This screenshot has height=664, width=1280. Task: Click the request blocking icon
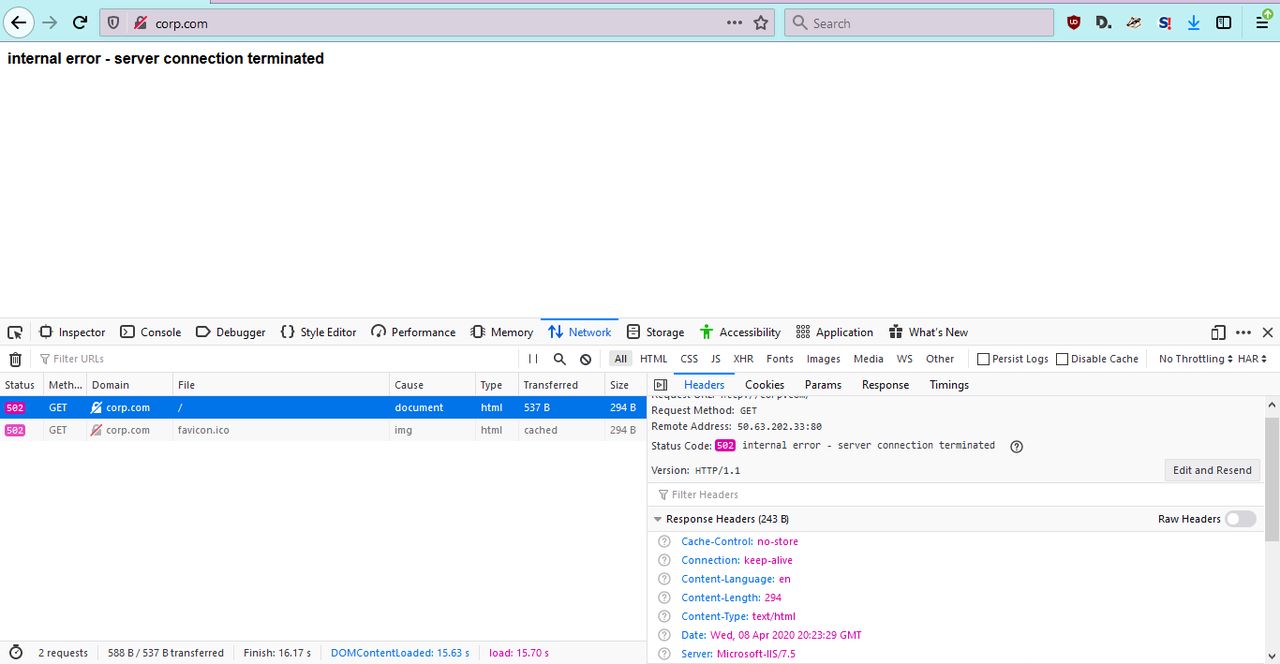586,359
